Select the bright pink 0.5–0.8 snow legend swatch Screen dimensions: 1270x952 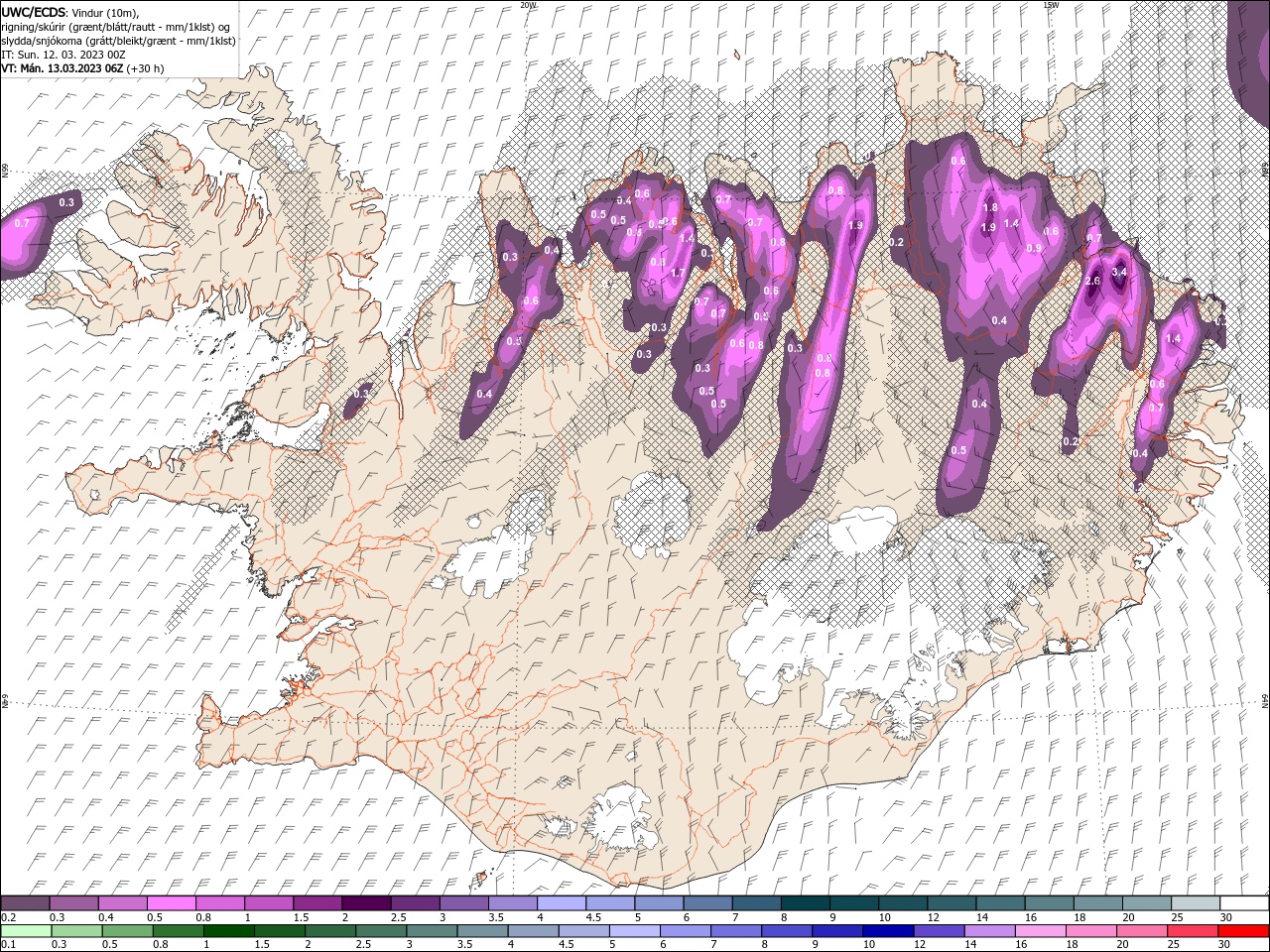point(172,903)
